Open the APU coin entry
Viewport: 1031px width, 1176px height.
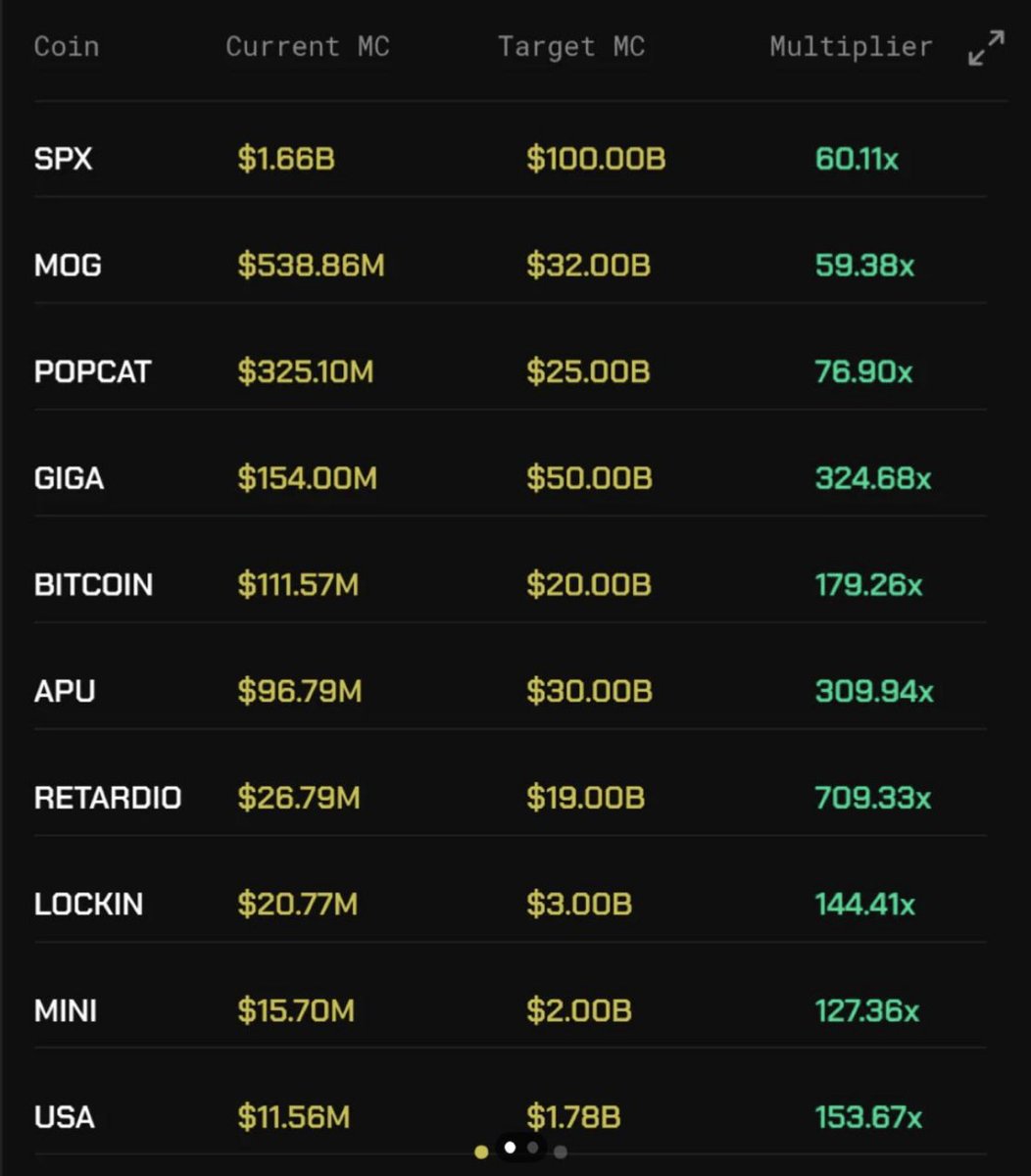click(65, 691)
